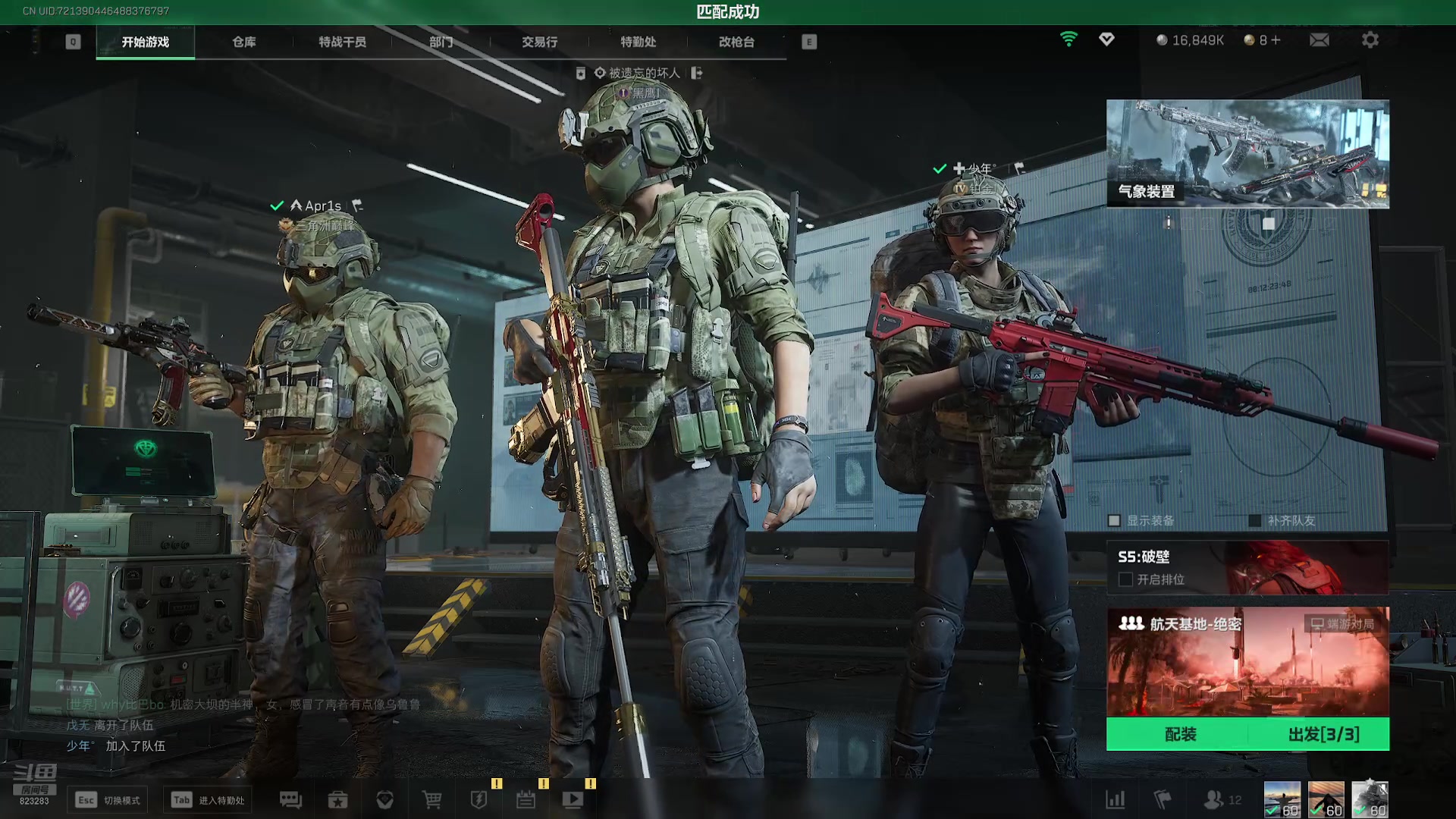This screenshot has height=819, width=1456.
Task: Click the silver coin currency 16,849K
Action: click(x=1190, y=40)
